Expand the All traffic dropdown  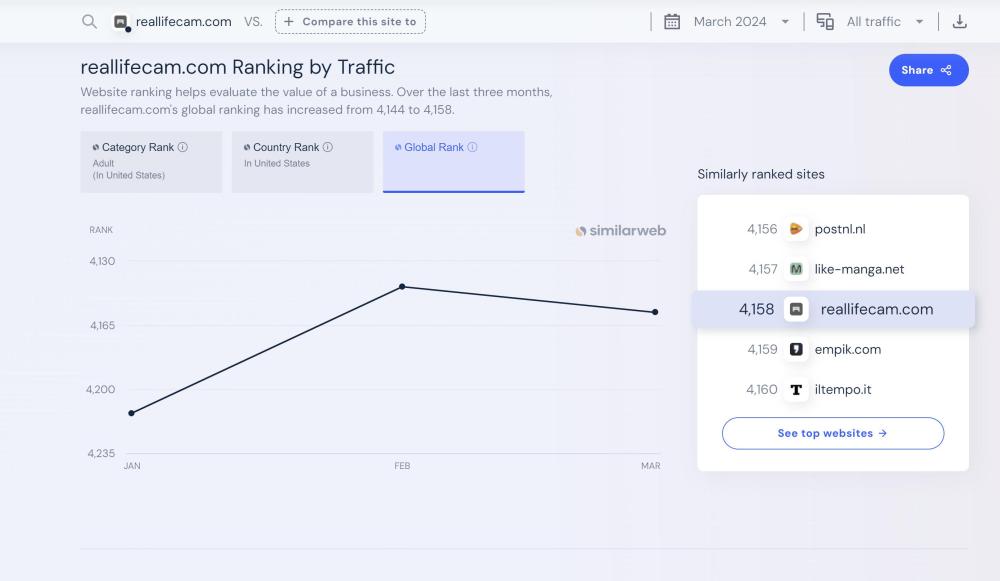pyautogui.click(x=884, y=21)
